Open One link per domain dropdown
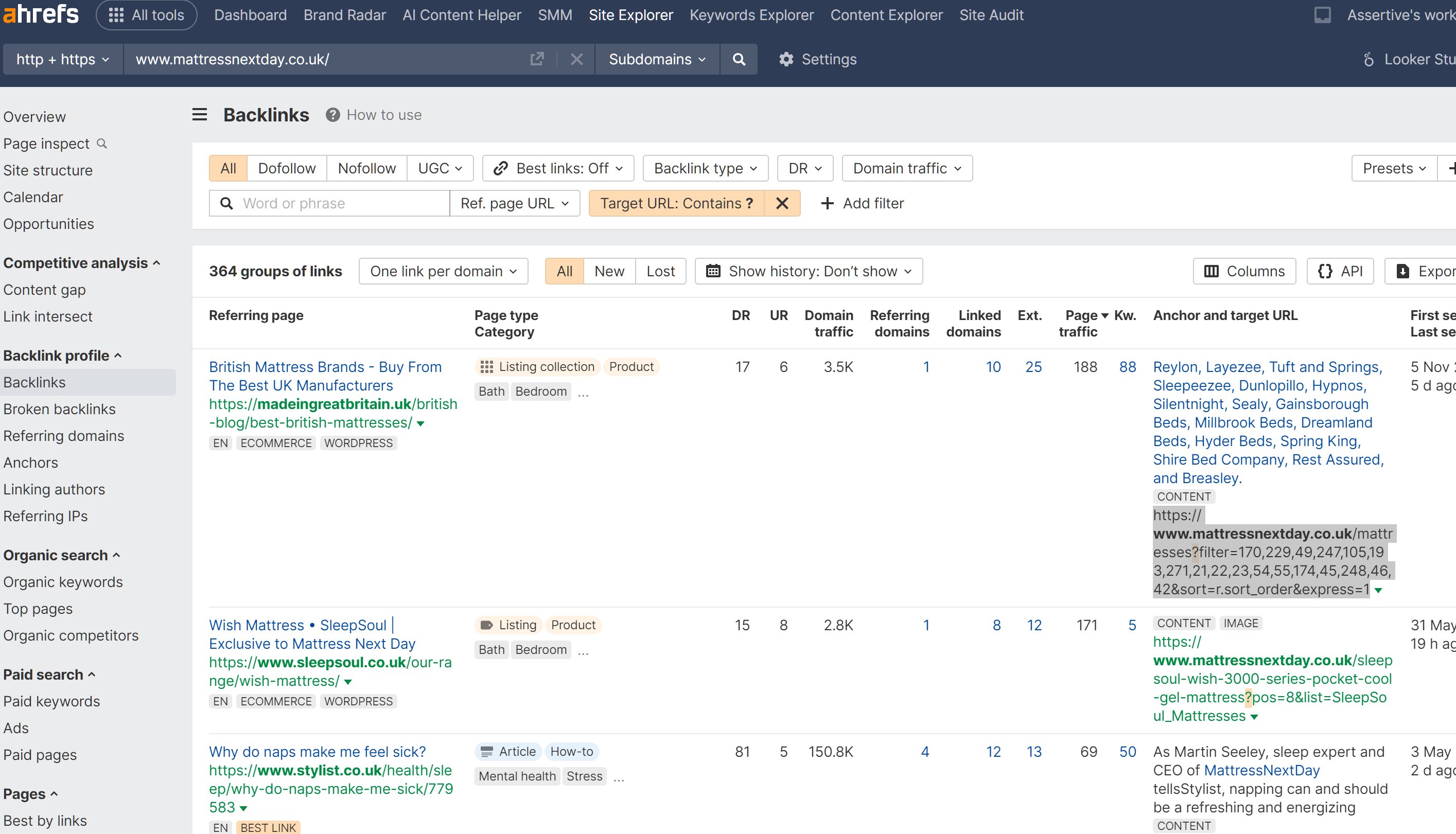The width and height of the screenshot is (1456, 834). coord(444,271)
